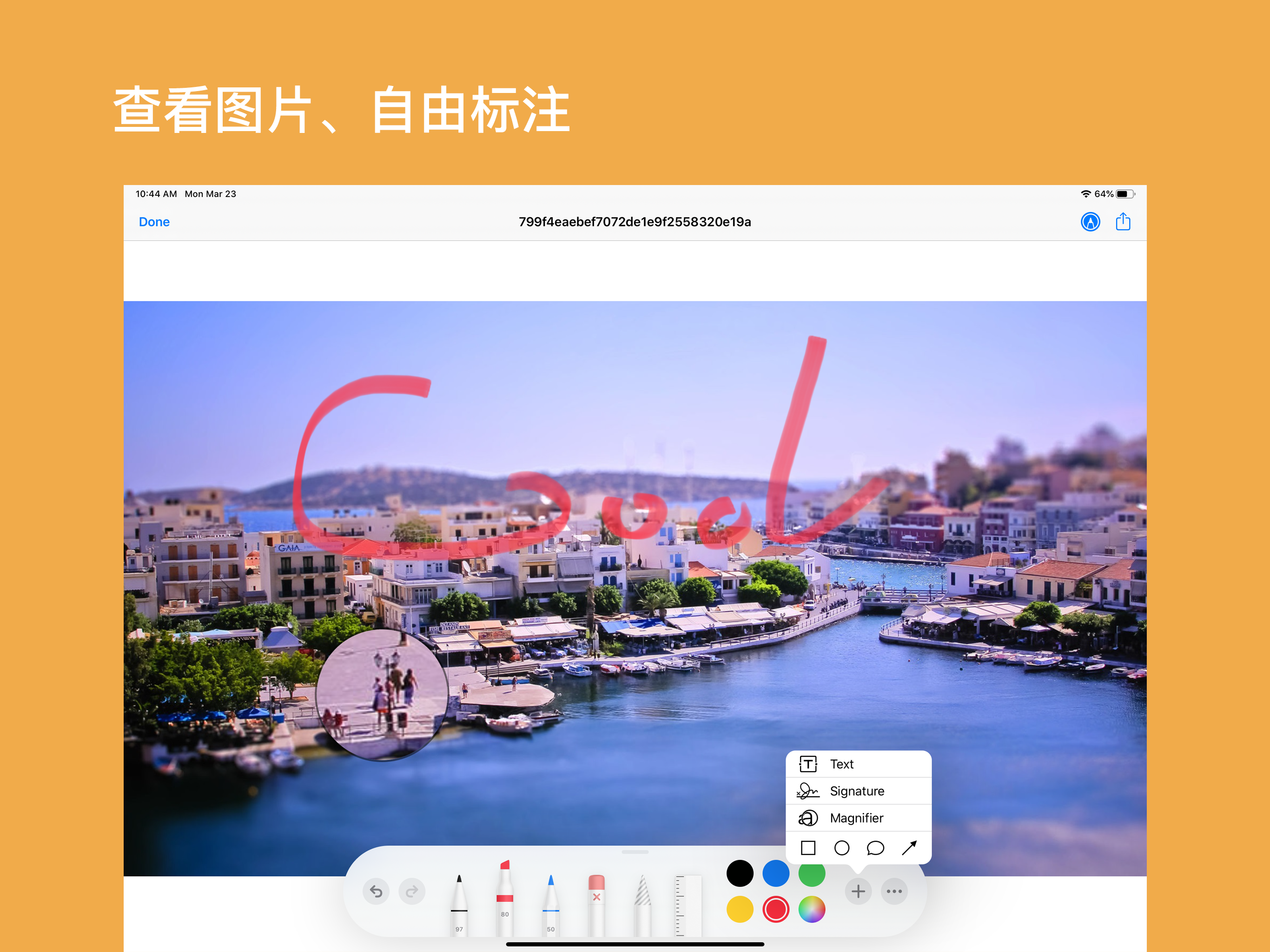The width and height of the screenshot is (1270, 952).
Task: Open the plus add-annotation menu
Action: click(x=858, y=891)
